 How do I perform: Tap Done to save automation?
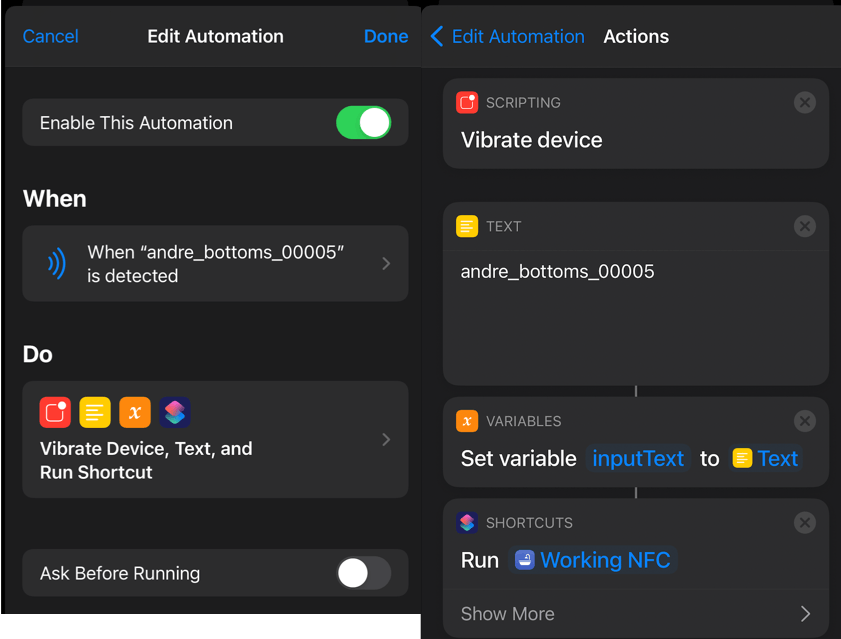[386, 36]
